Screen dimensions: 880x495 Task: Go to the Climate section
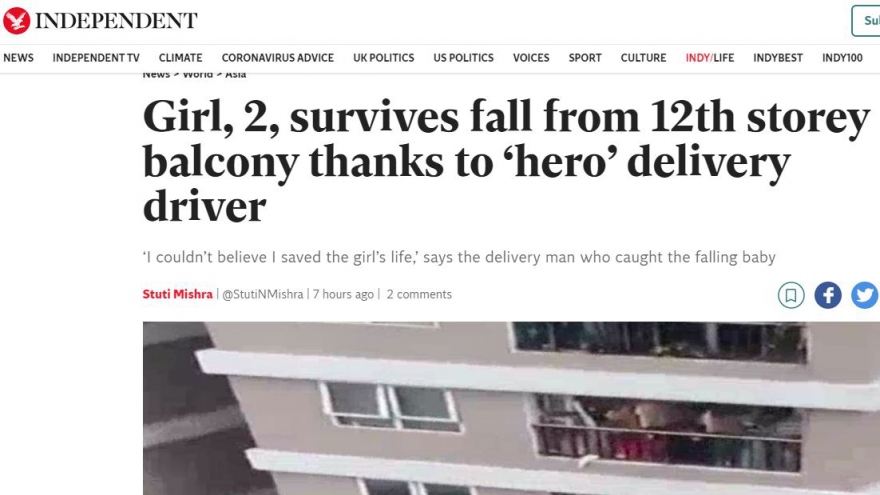point(180,58)
